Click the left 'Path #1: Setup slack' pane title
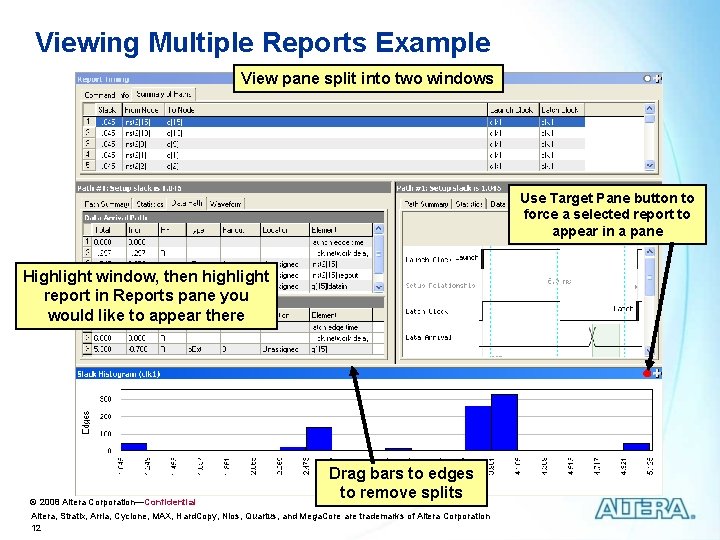The height and width of the screenshot is (540, 720). (129, 188)
